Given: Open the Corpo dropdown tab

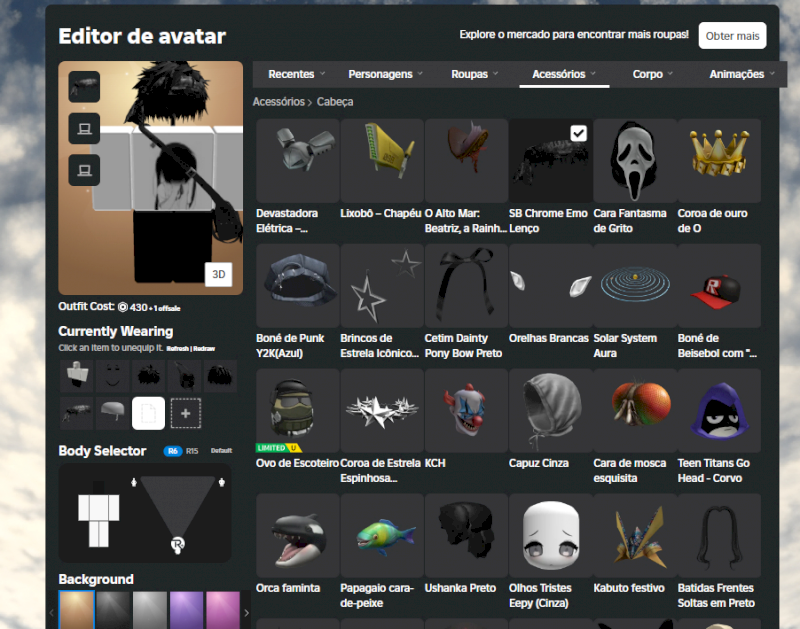Looking at the screenshot, I should [x=653, y=74].
